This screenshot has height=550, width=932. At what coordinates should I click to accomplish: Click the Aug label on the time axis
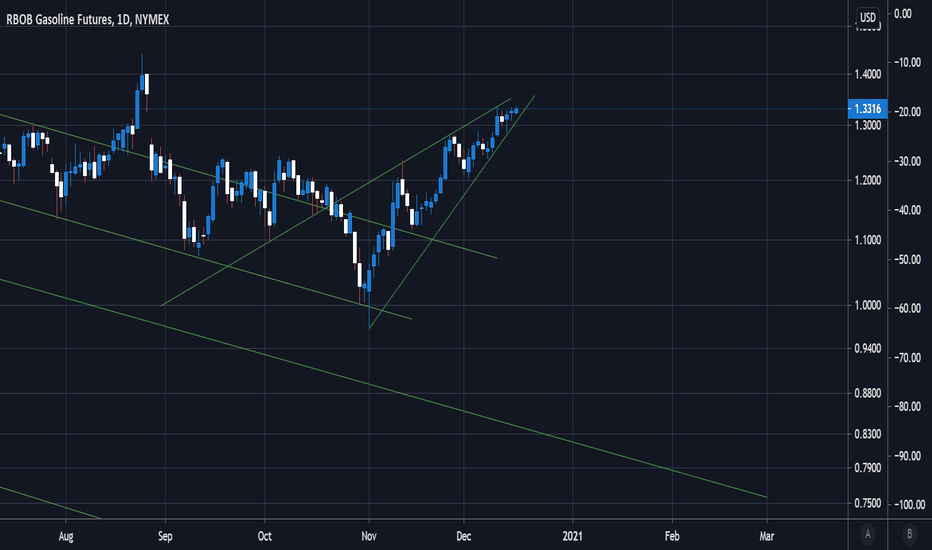click(66, 536)
